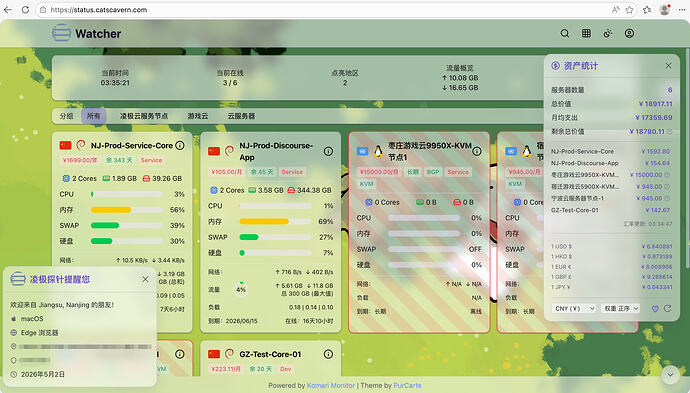Click China flag on NJ-Prod-Service-Core card
Image resolution: width=690 pixels, height=393 pixels.
(65, 145)
